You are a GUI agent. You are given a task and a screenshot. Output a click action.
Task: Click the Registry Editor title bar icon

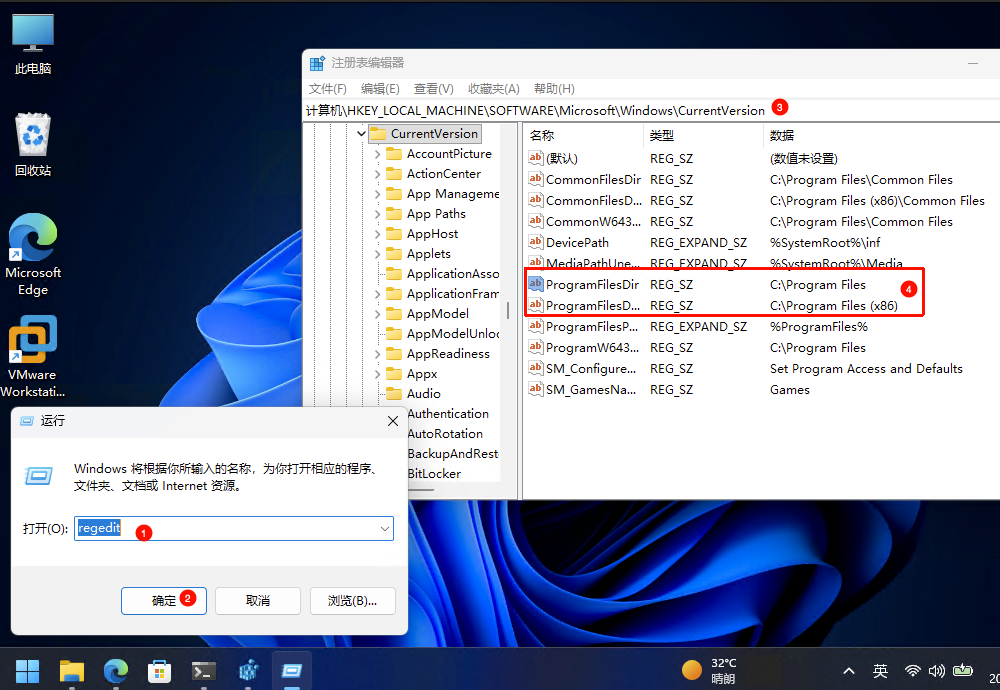point(317,63)
